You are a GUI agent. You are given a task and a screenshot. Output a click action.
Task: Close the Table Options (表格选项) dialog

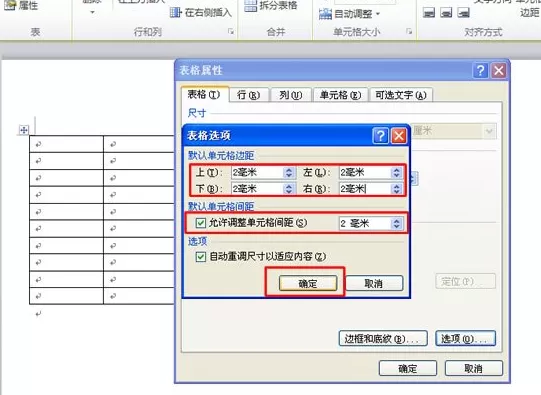pos(399,136)
